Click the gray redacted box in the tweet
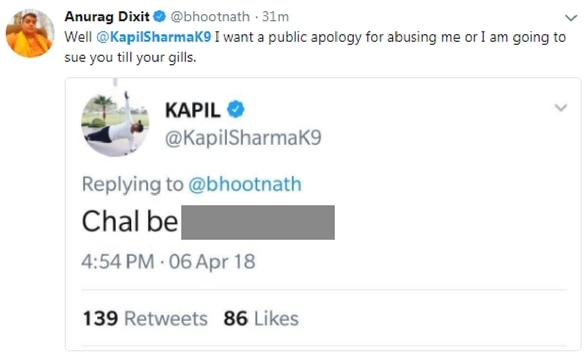This screenshot has height=364, width=585. 258,222
